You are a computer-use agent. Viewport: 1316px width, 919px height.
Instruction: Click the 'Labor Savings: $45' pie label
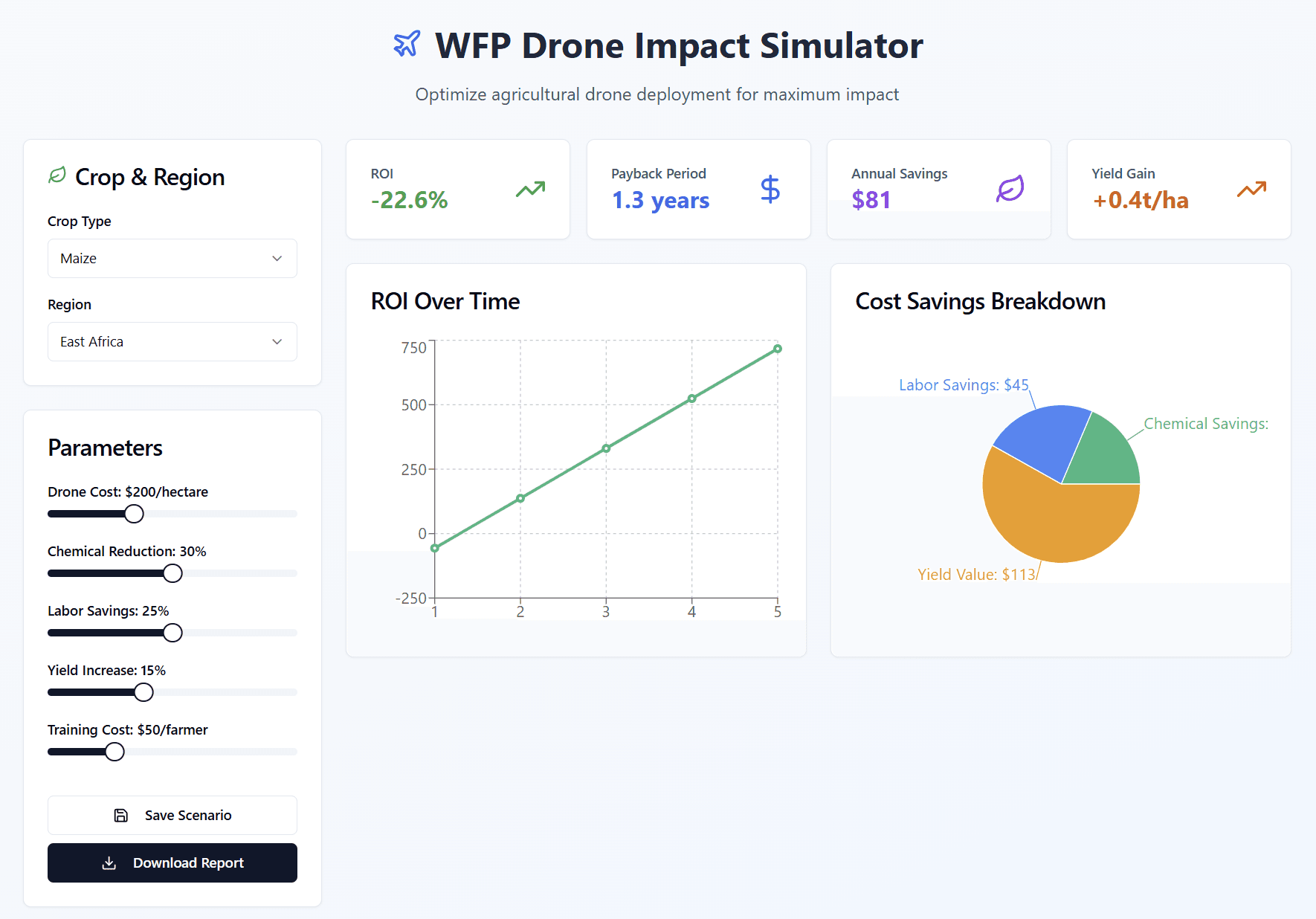tap(964, 385)
